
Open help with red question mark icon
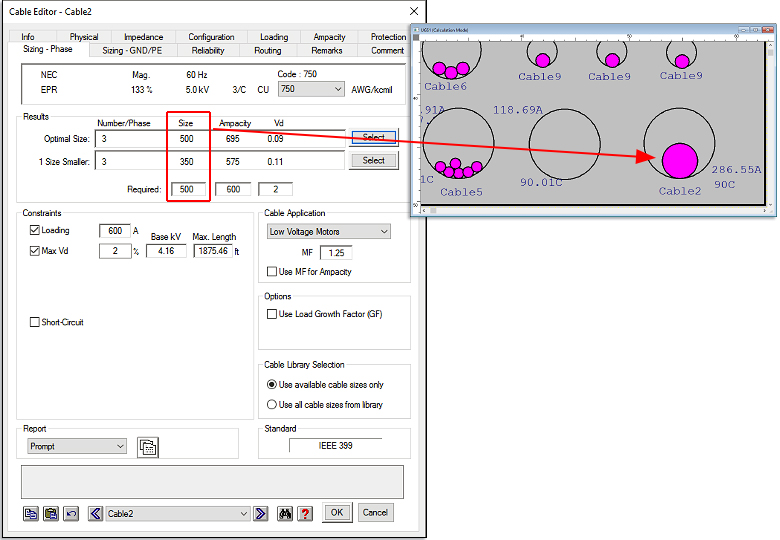[305, 513]
